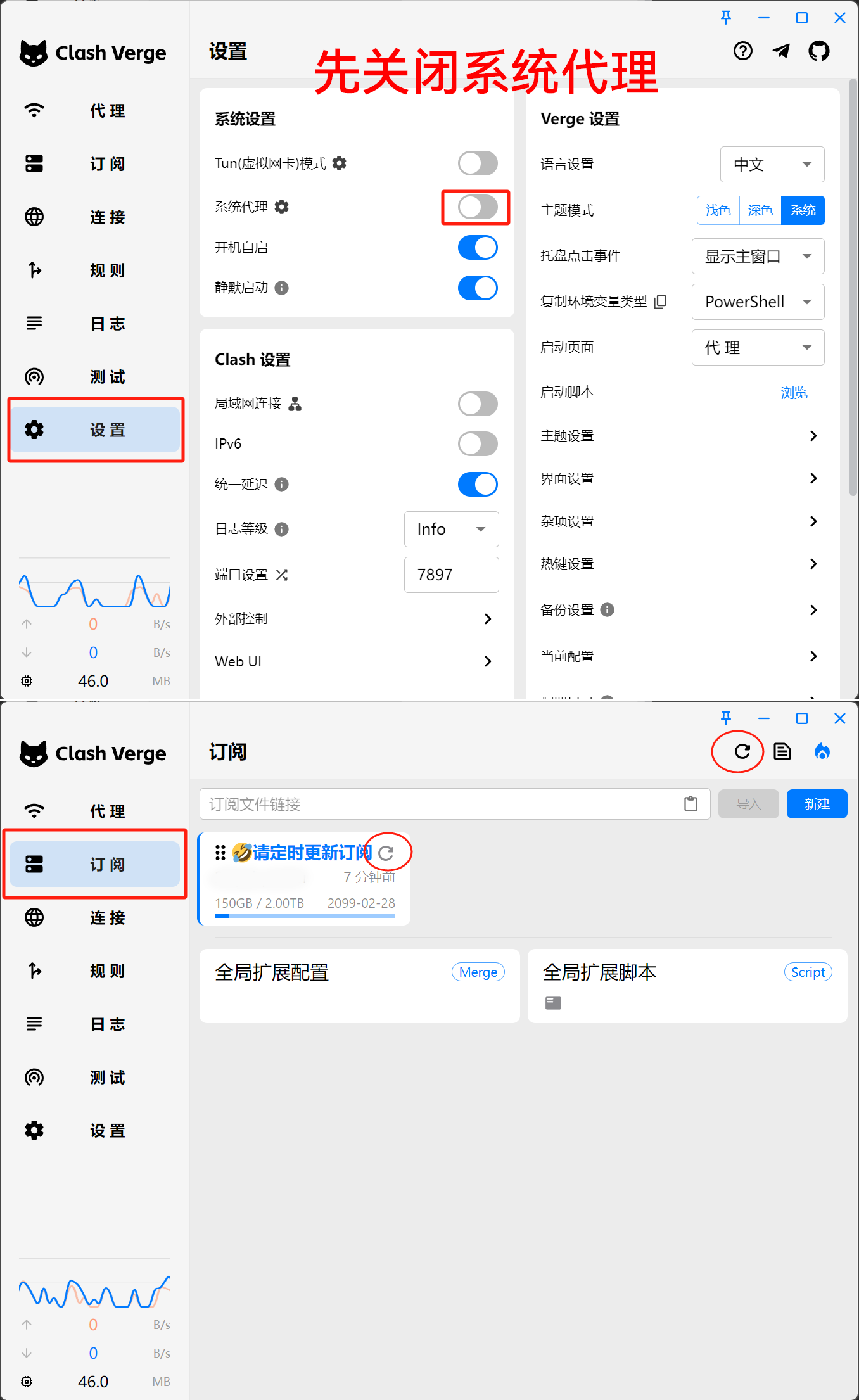
Task: Toggle the IPv6 switch
Action: pos(478,444)
